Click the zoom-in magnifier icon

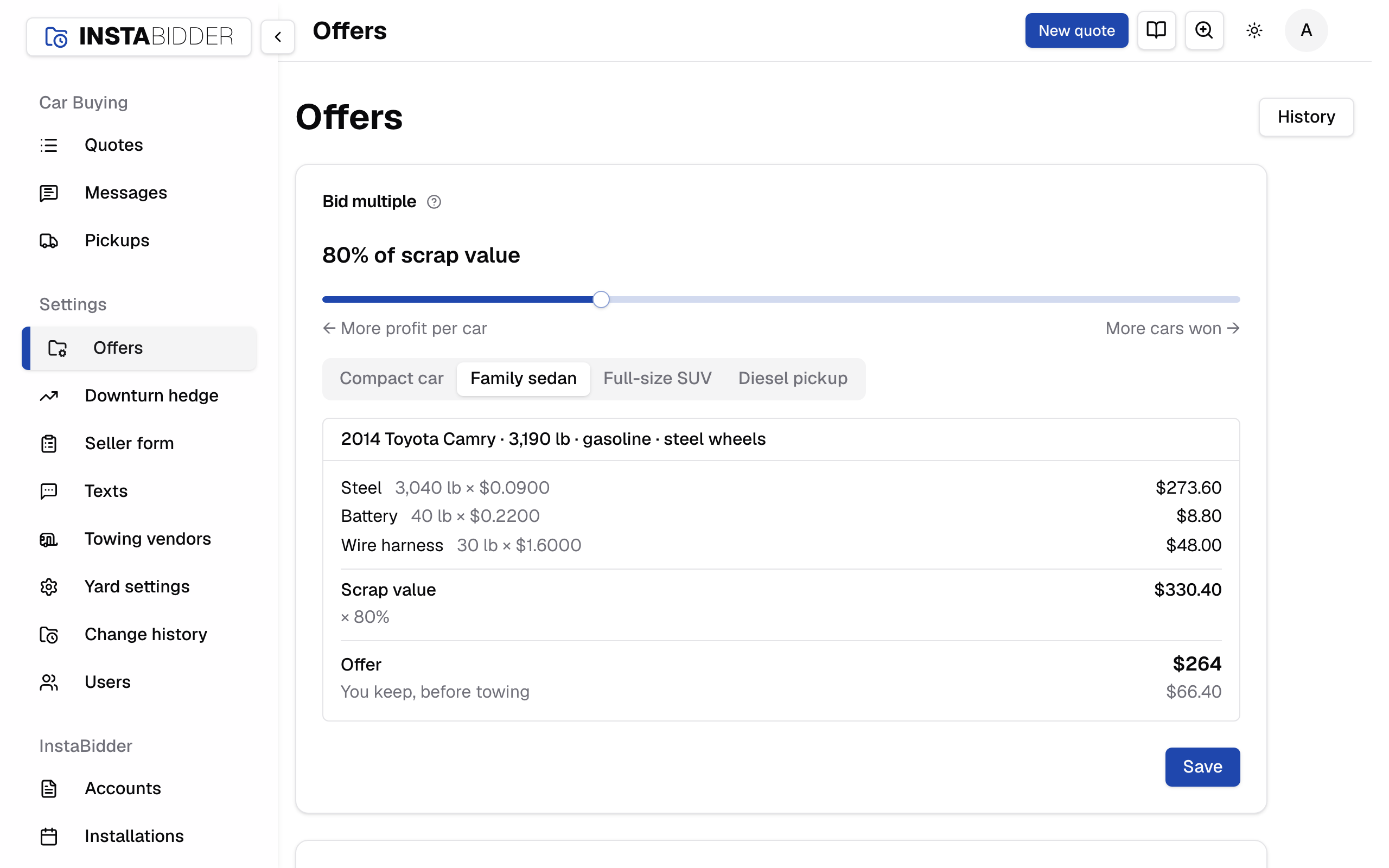pyautogui.click(x=1203, y=30)
